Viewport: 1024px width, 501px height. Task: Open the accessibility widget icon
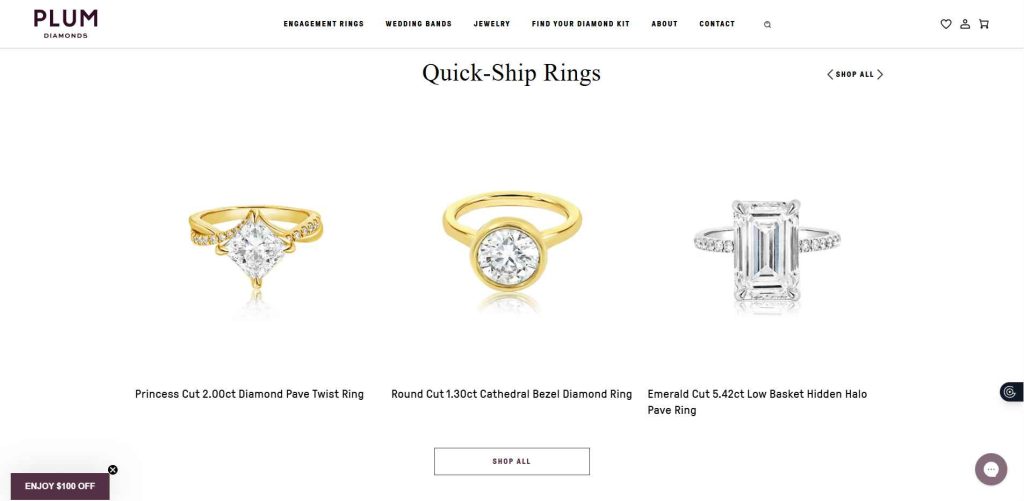1011,392
